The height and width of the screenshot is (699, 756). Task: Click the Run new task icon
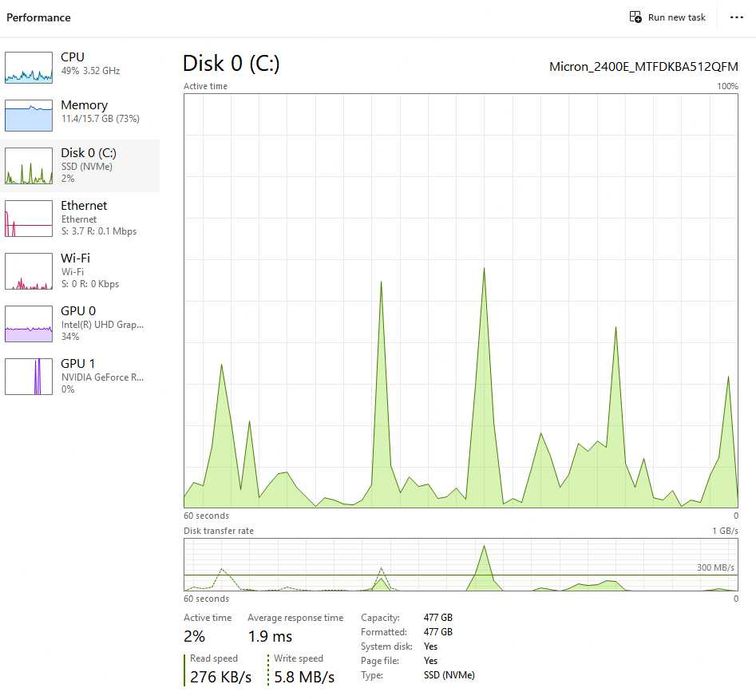click(635, 17)
